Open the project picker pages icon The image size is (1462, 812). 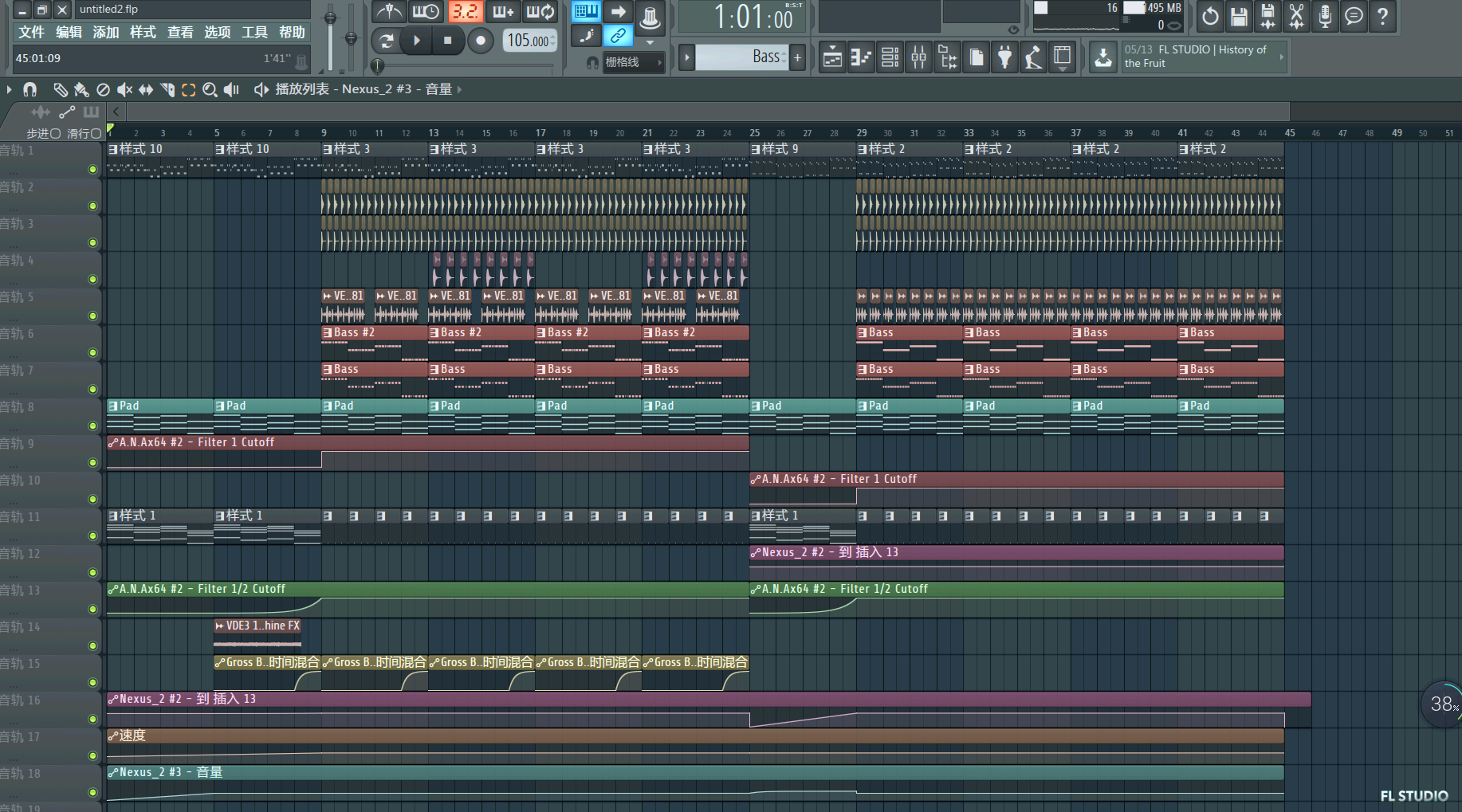coord(976,57)
